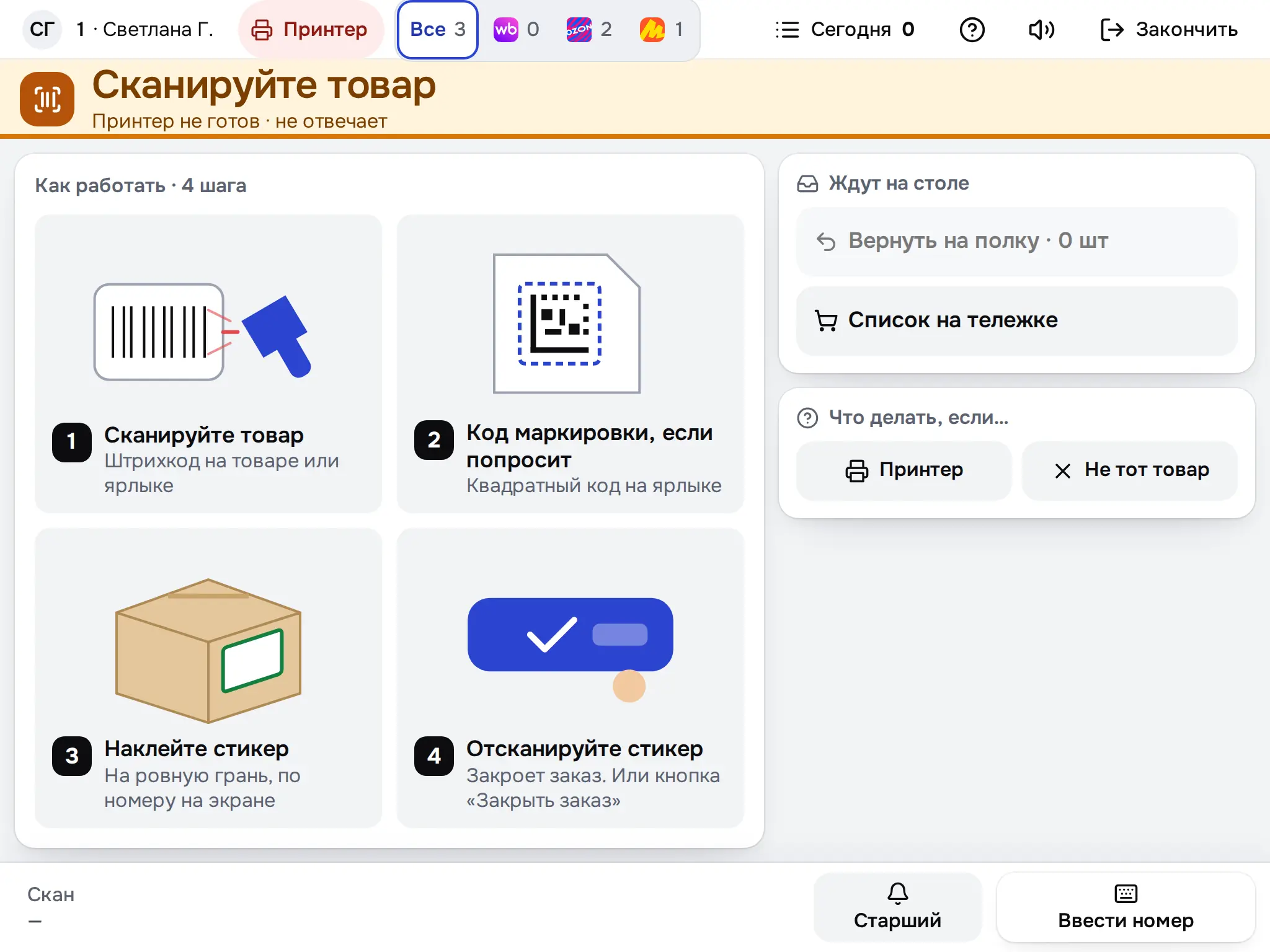Click the keyboard icon above 'Ввести номер'

click(x=1126, y=893)
